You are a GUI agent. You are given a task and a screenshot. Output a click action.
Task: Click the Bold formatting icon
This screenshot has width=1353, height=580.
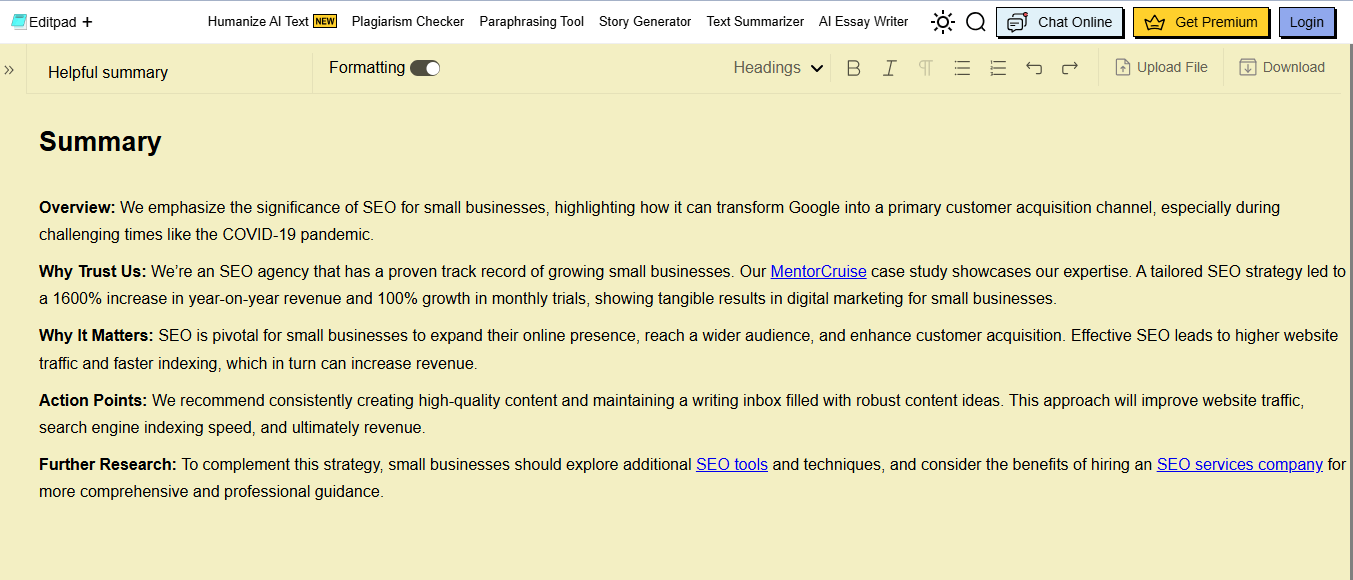tap(853, 68)
